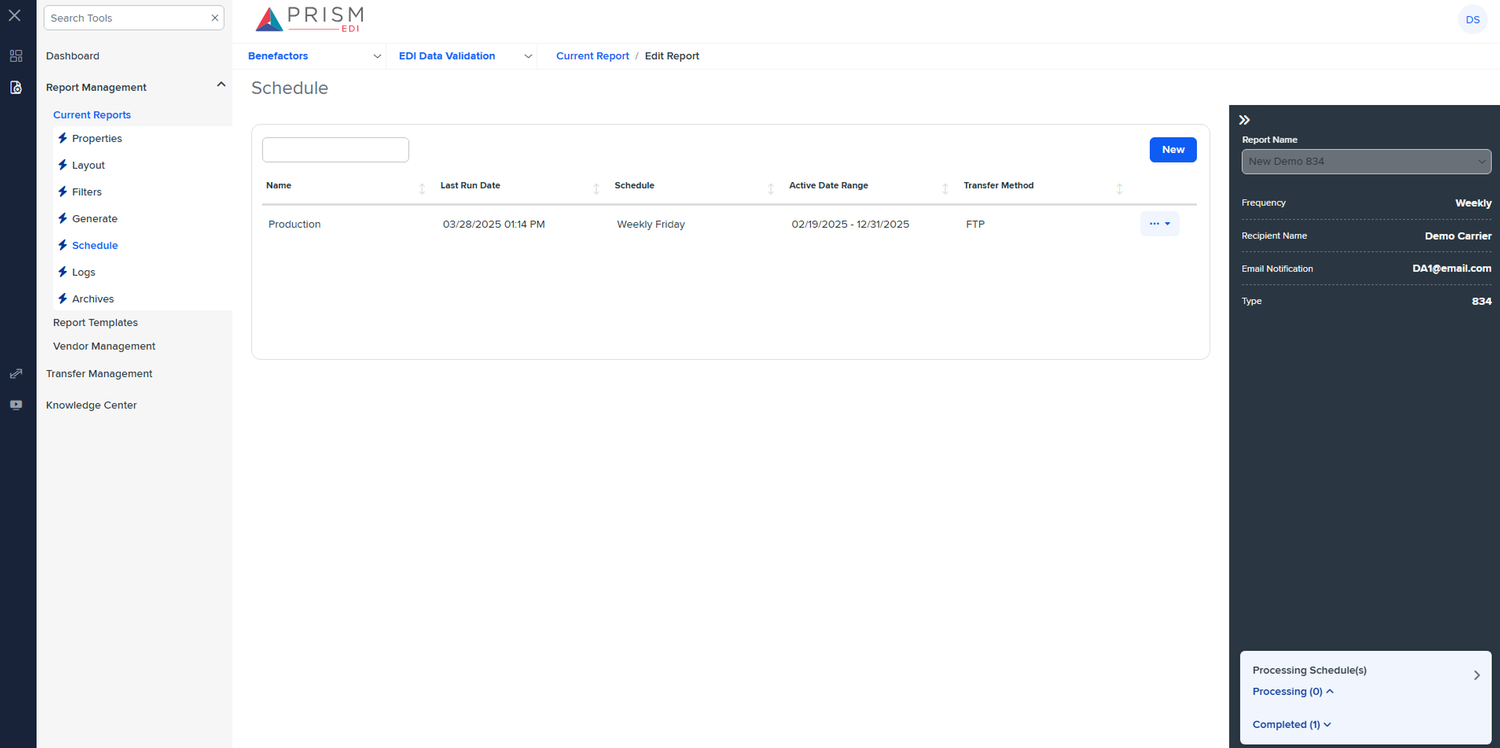1500x748 pixels.
Task: Open Vendor Management section
Action: pyautogui.click(x=104, y=346)
